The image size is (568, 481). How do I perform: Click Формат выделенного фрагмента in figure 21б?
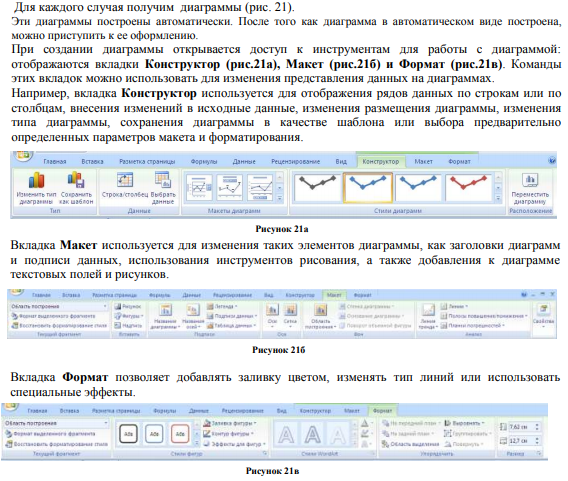53,316
